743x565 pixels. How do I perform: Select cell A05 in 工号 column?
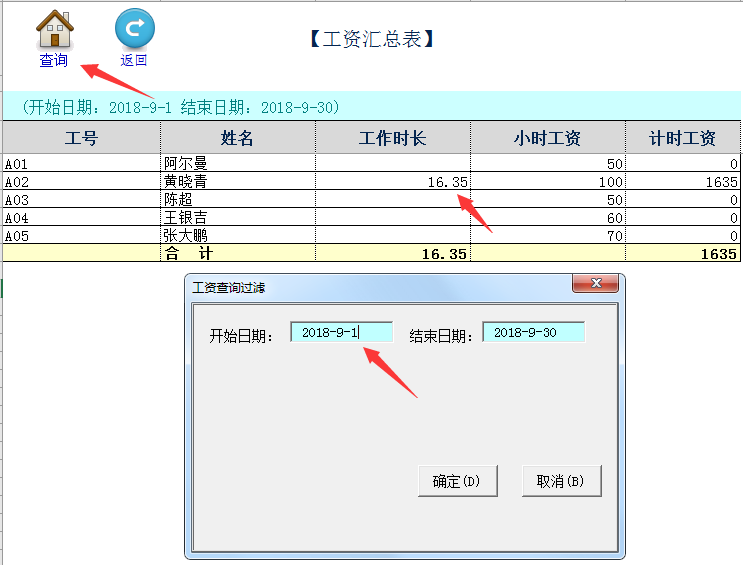click(82, 235)
